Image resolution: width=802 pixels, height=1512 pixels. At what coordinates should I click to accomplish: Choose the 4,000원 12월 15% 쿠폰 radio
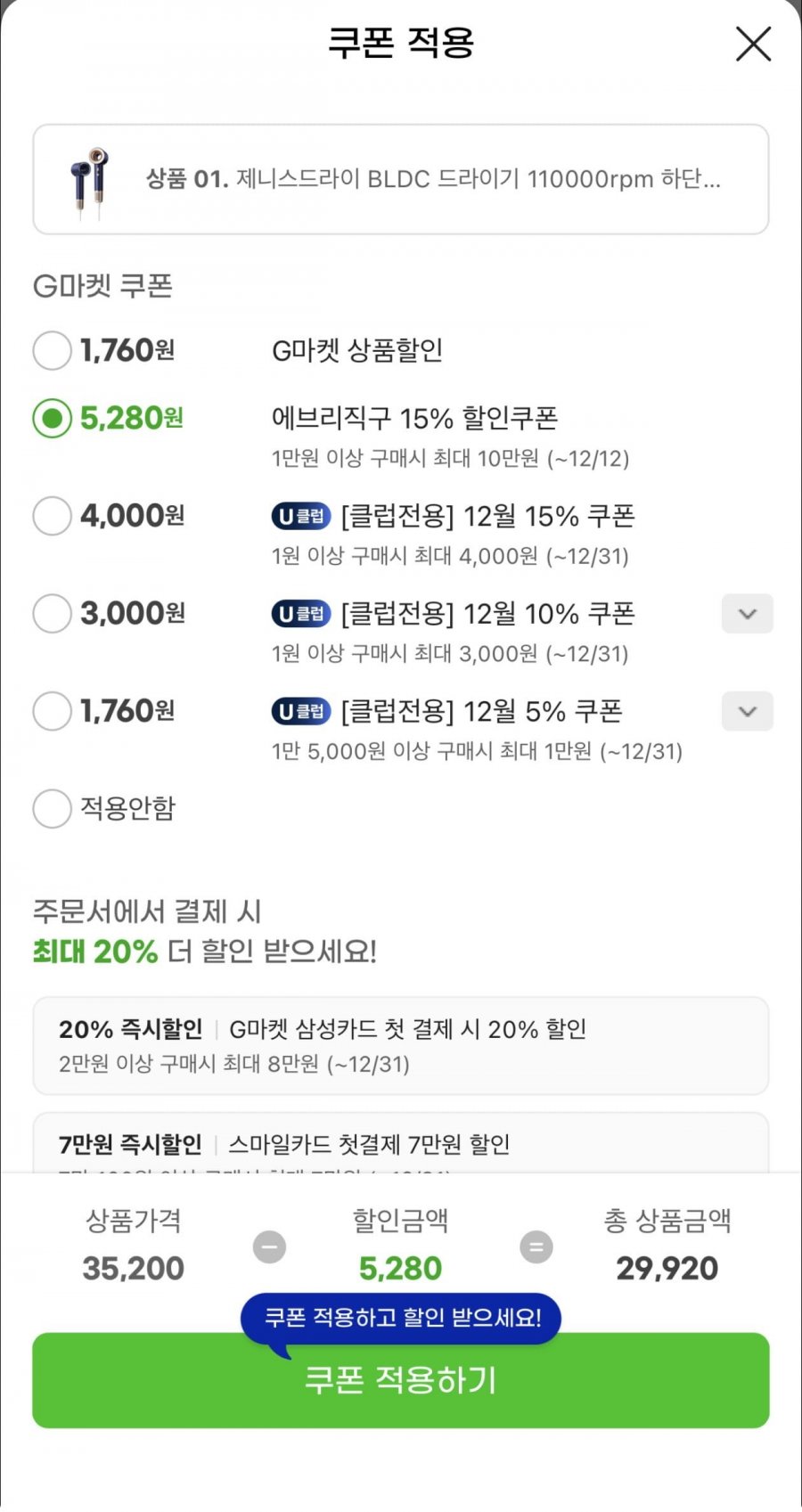(52, 516)
